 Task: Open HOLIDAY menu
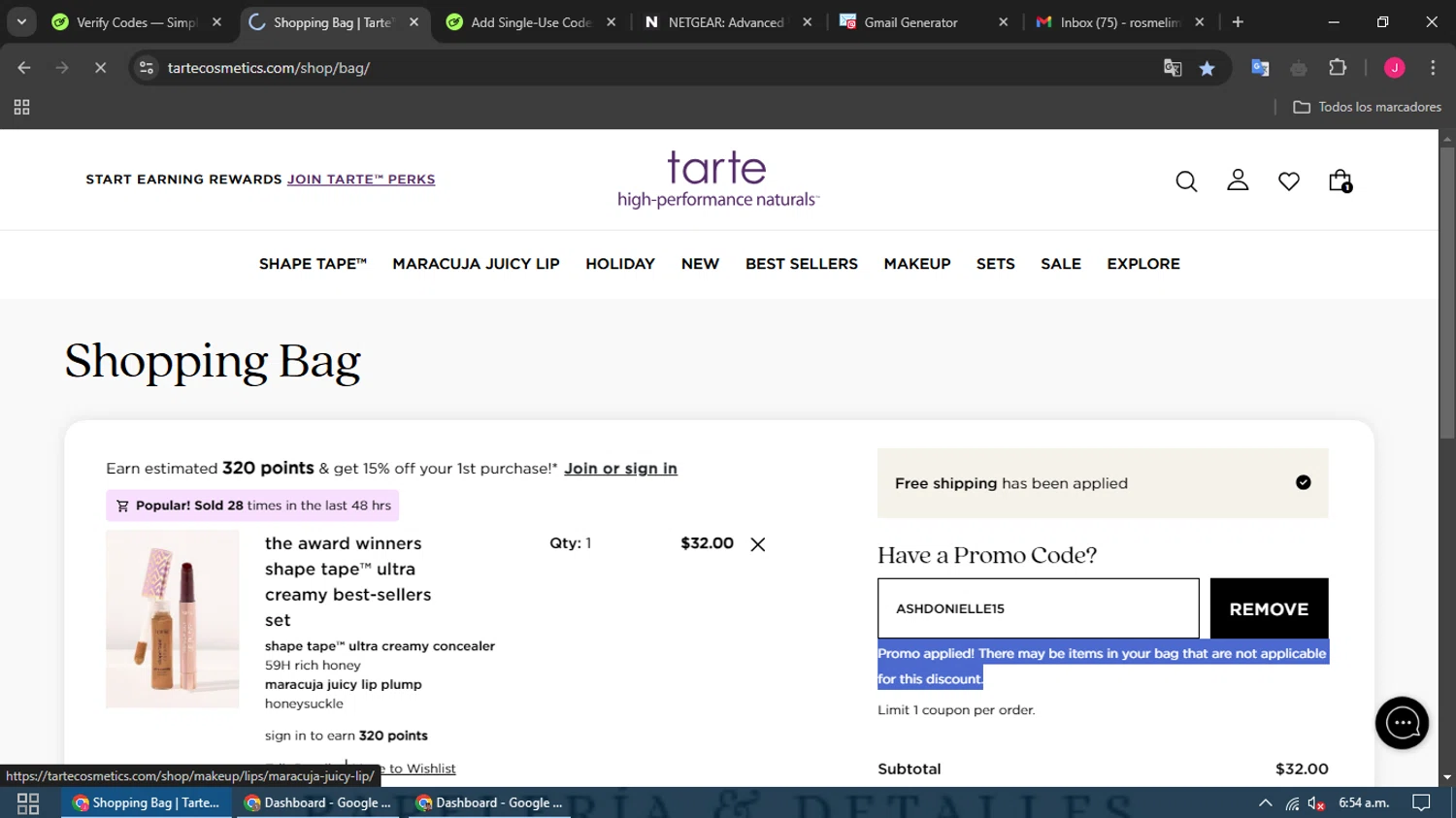click(x=620, y=264)
